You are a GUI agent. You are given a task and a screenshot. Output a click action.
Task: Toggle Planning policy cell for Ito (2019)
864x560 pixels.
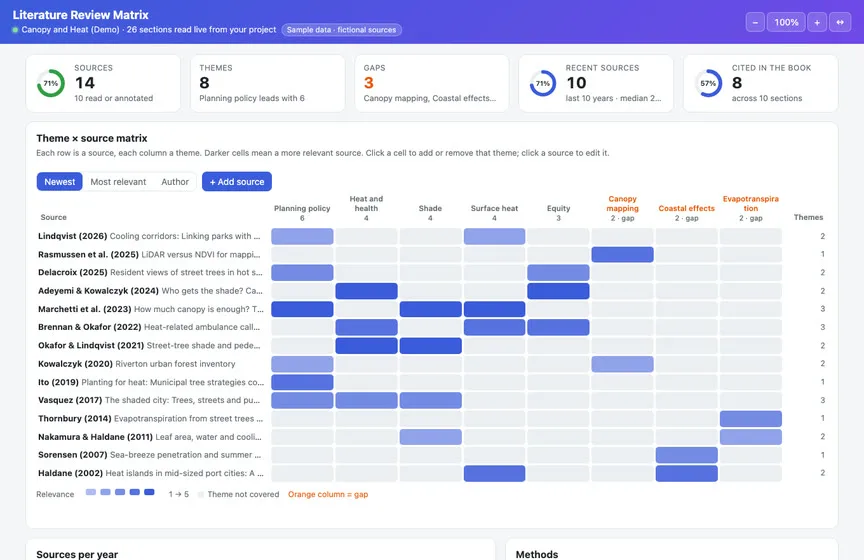click(x=302, y=382)
